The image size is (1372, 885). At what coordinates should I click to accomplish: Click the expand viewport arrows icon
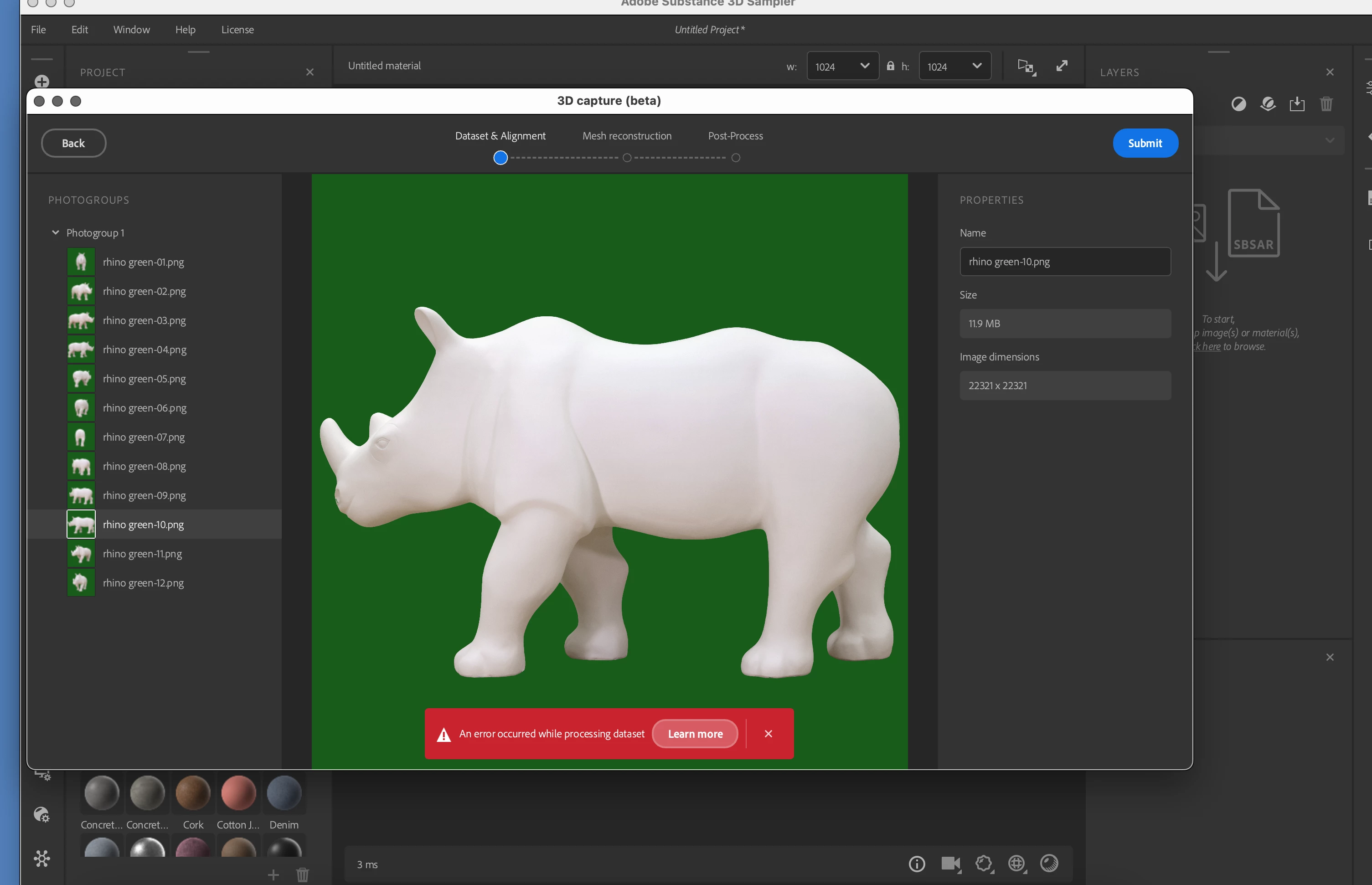click(x=1062, y=66)
